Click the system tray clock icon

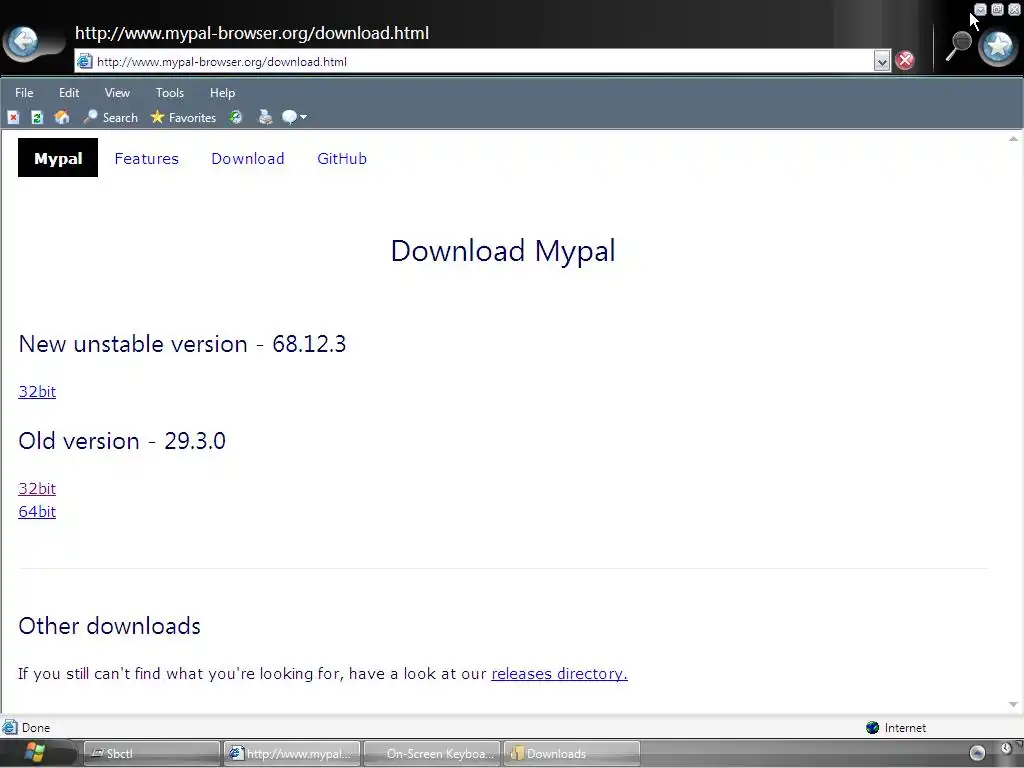click(1006, 748)
